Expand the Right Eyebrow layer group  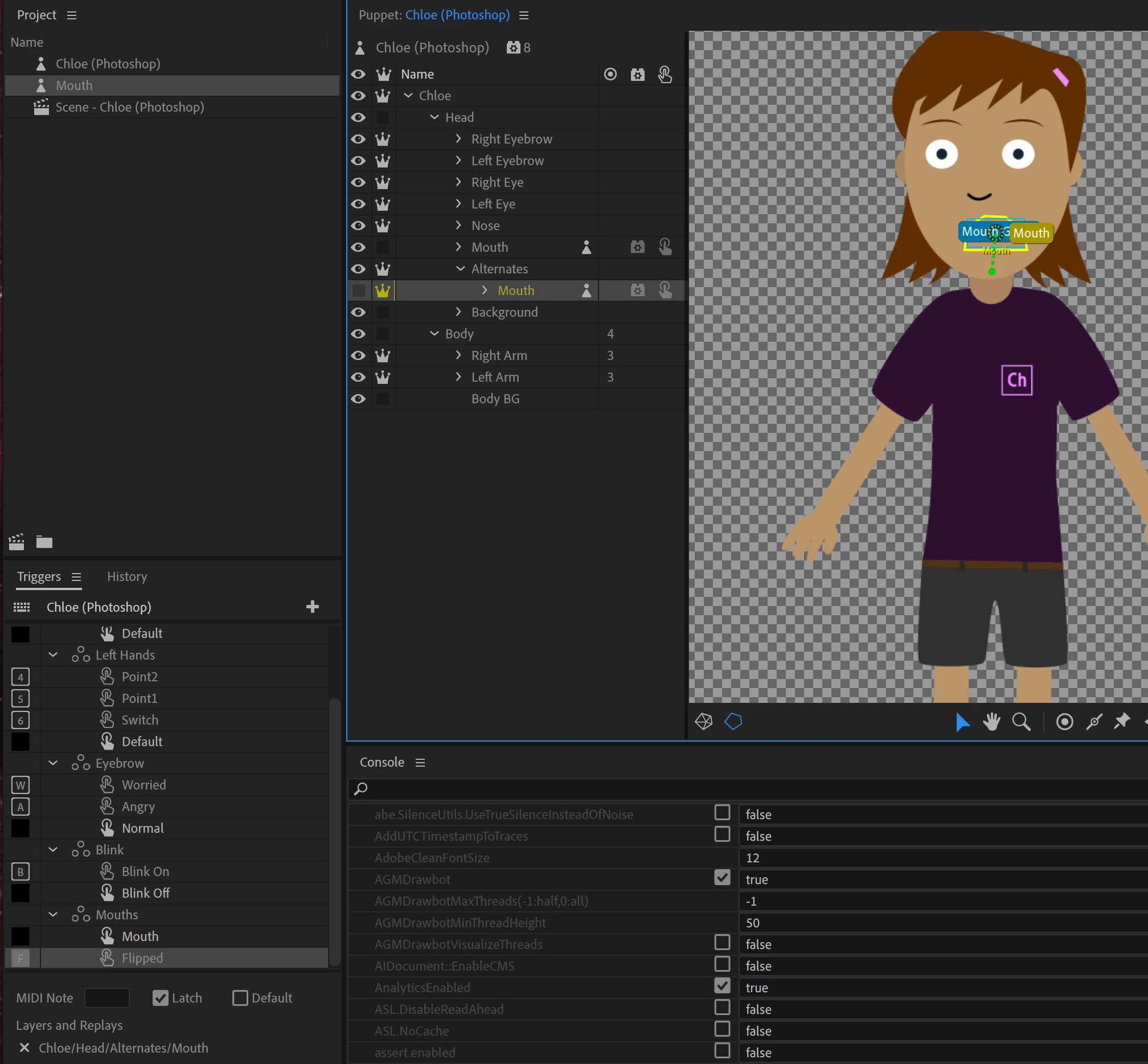click(x=458, y=139)
